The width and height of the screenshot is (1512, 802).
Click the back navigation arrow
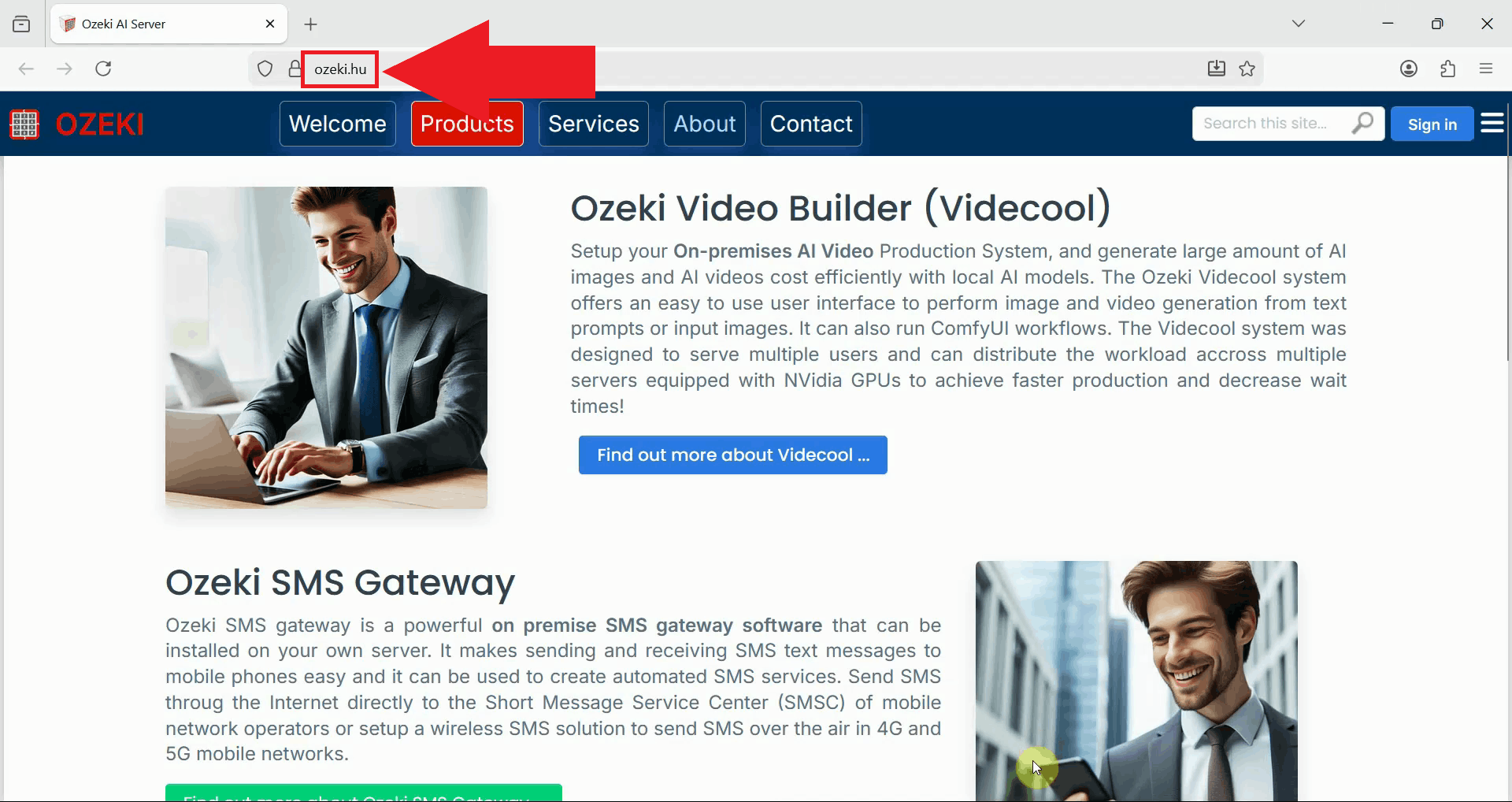[26, 69]
